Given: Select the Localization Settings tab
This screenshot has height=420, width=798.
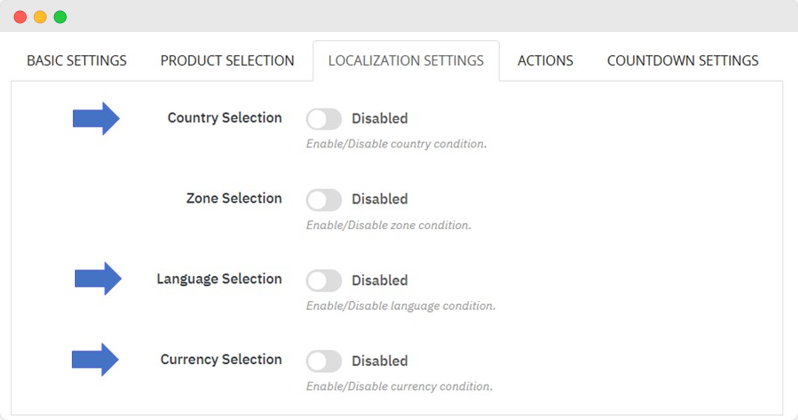Looking at the screenshot, I should [x=406, y=61].
